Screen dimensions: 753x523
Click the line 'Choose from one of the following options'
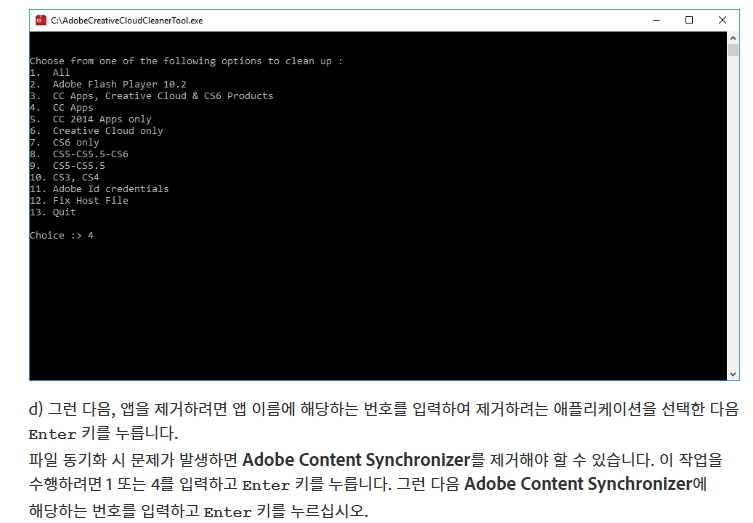click(x=186, y=61)
